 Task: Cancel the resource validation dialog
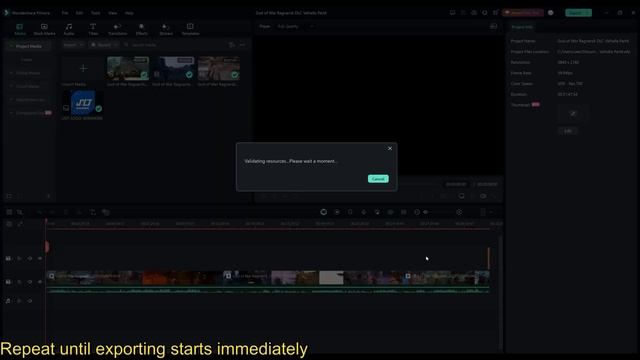tap(378, 179)
